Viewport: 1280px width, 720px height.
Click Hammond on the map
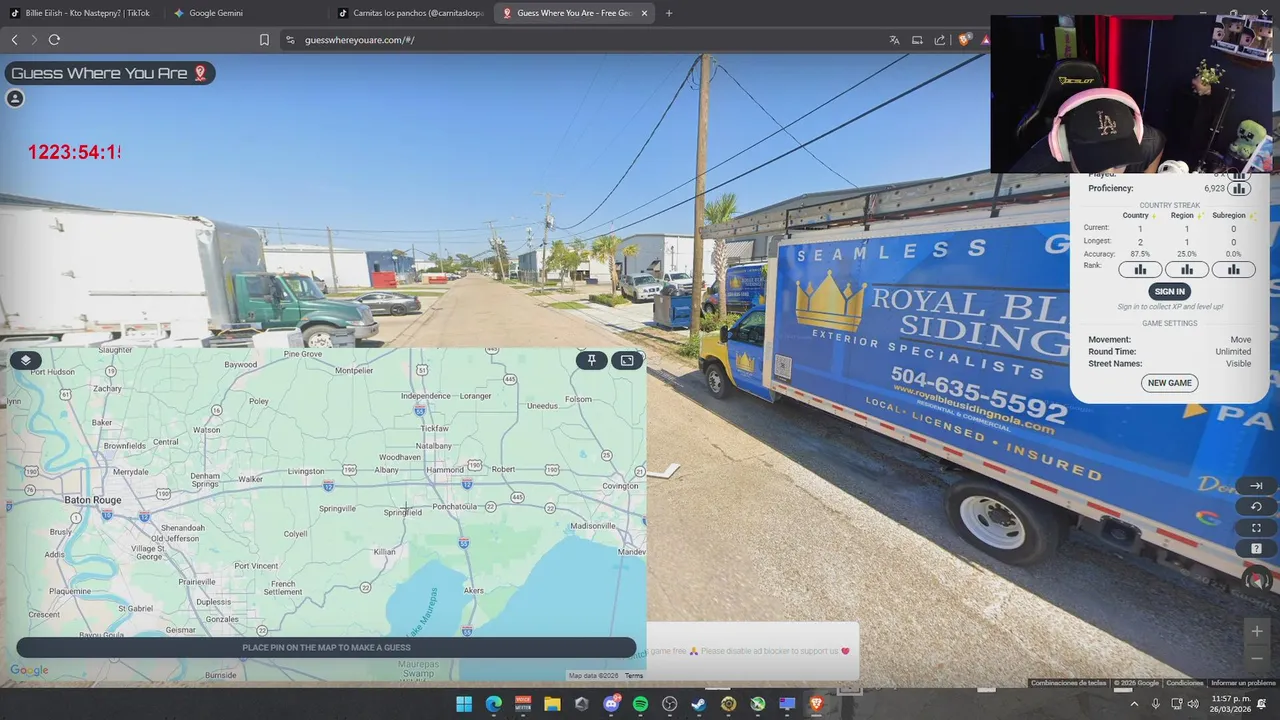[x=445, y=469]
